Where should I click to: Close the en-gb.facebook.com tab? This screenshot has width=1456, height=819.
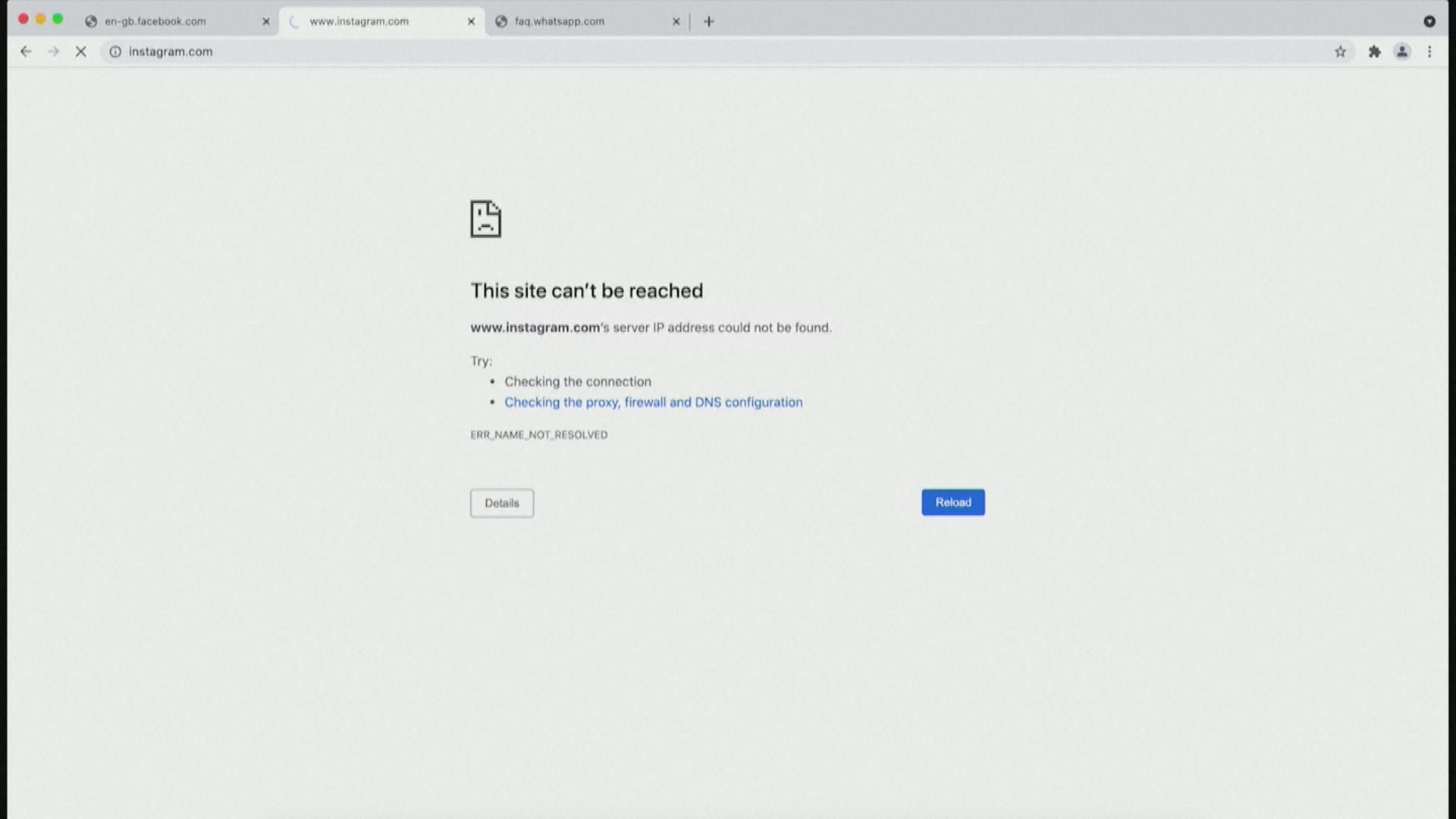266,21
